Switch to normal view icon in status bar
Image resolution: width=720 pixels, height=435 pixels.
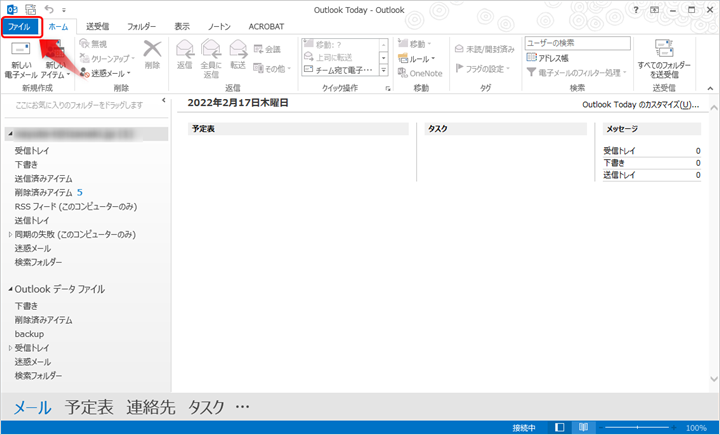pos(559,428)
